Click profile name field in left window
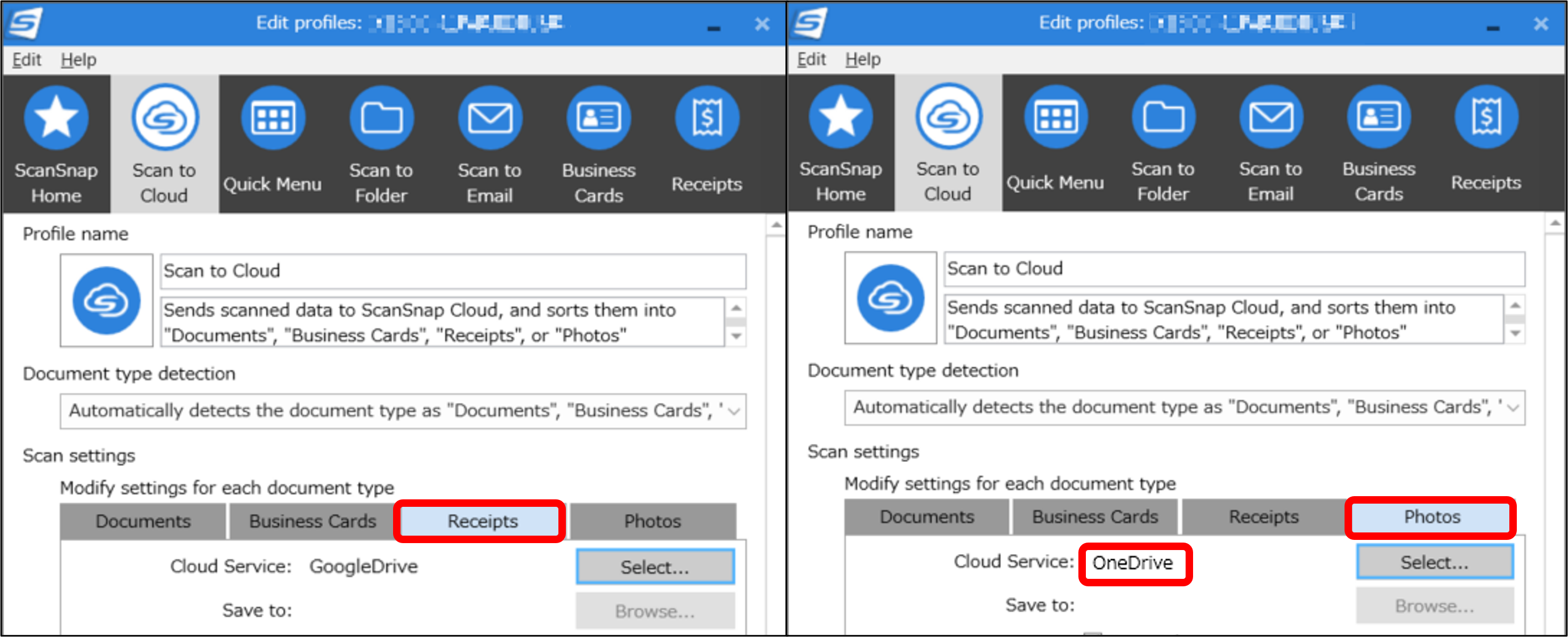 453,271
